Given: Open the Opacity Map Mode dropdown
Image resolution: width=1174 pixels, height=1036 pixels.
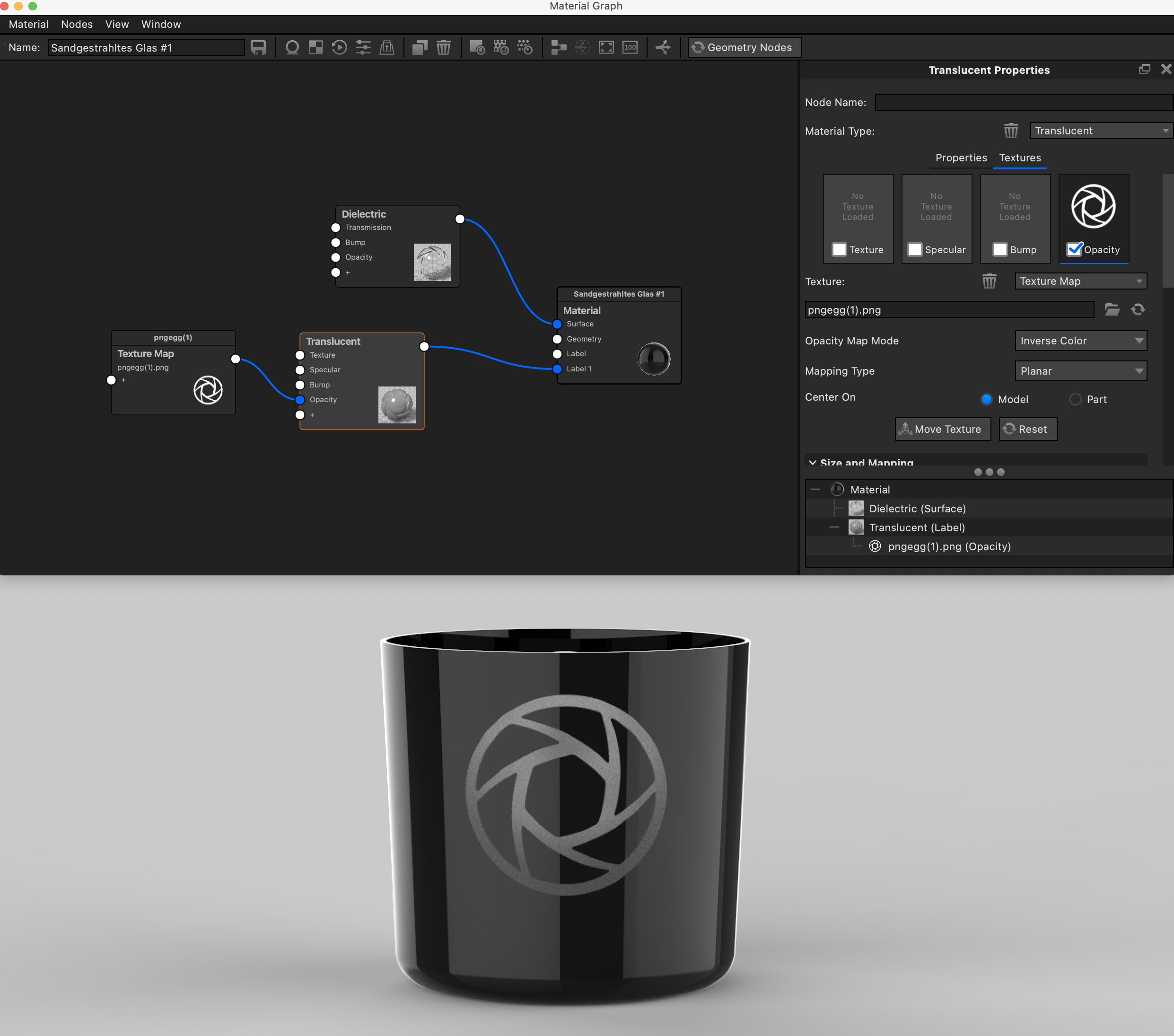Looking at the screenshot, I should (1081, 341).
